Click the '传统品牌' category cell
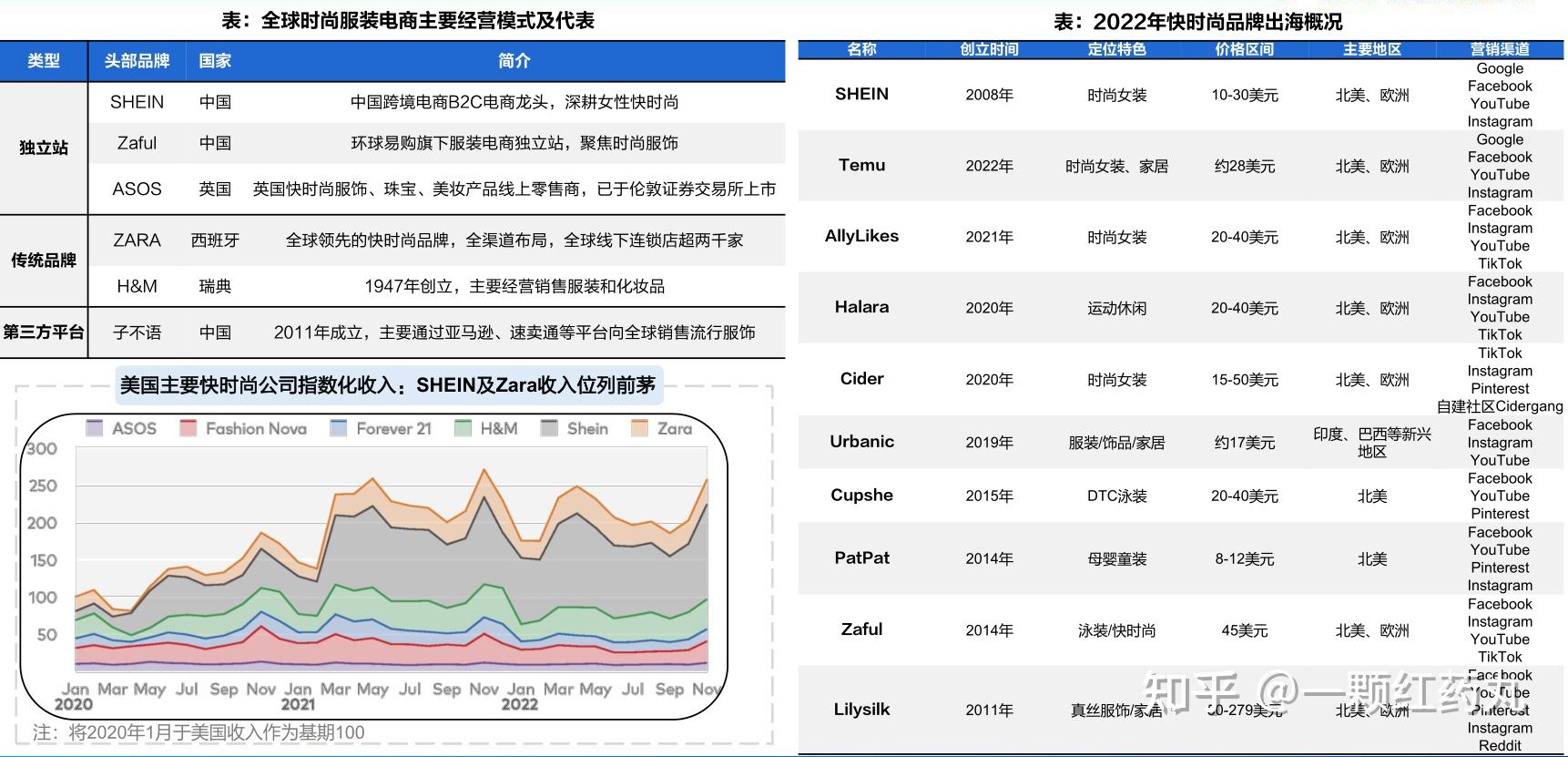The height and width of the screenshot is (757, 1568). pos(44,261)
